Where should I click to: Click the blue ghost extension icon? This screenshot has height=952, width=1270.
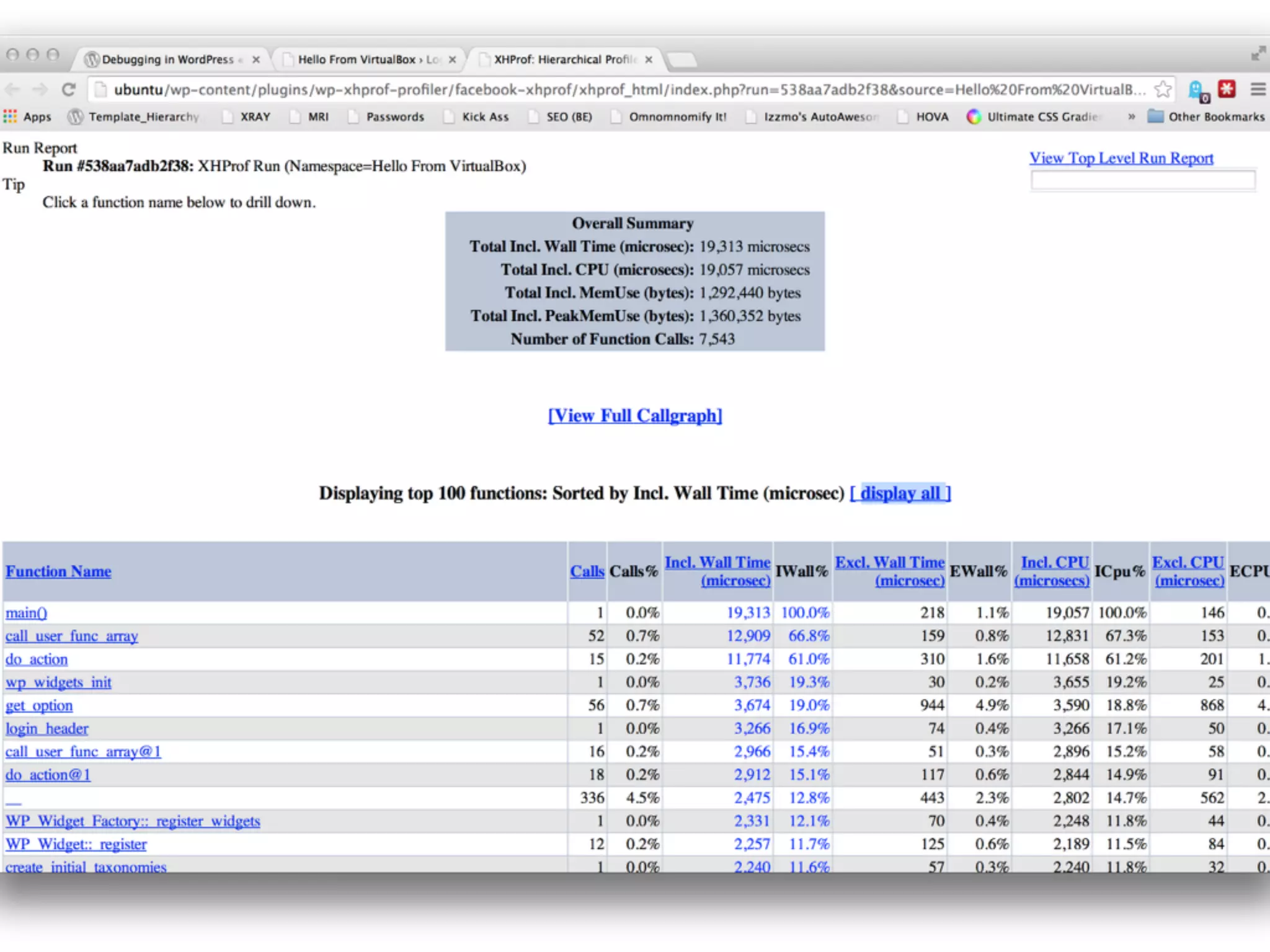[x=1197, y=90]
